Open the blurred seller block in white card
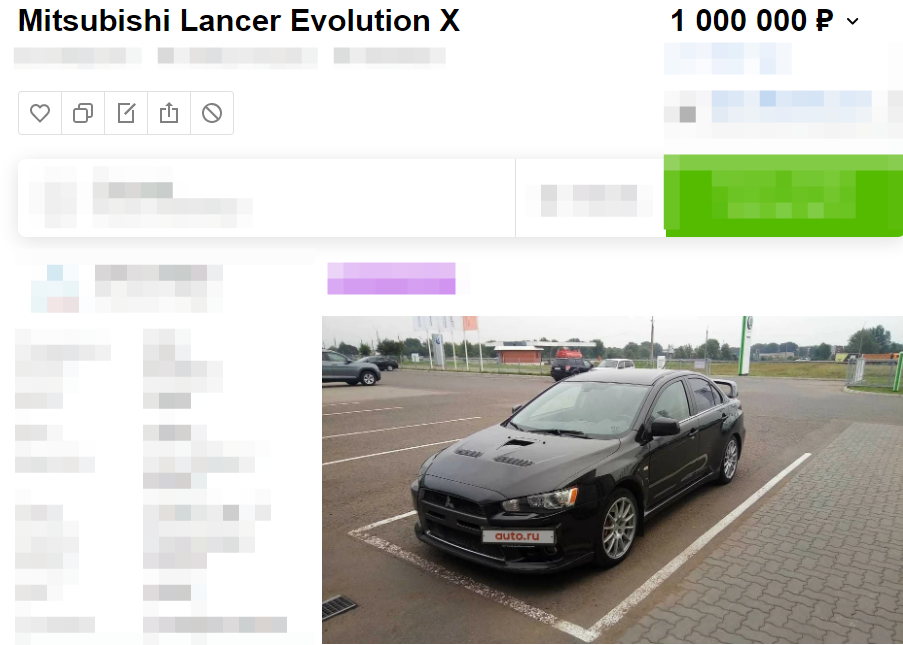Viewport: 903px width, 645px height. click(141, 198)
